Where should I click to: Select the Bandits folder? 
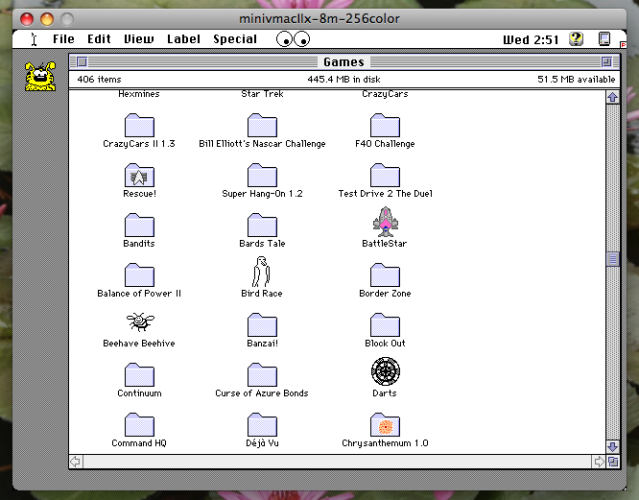coord(139,225)
